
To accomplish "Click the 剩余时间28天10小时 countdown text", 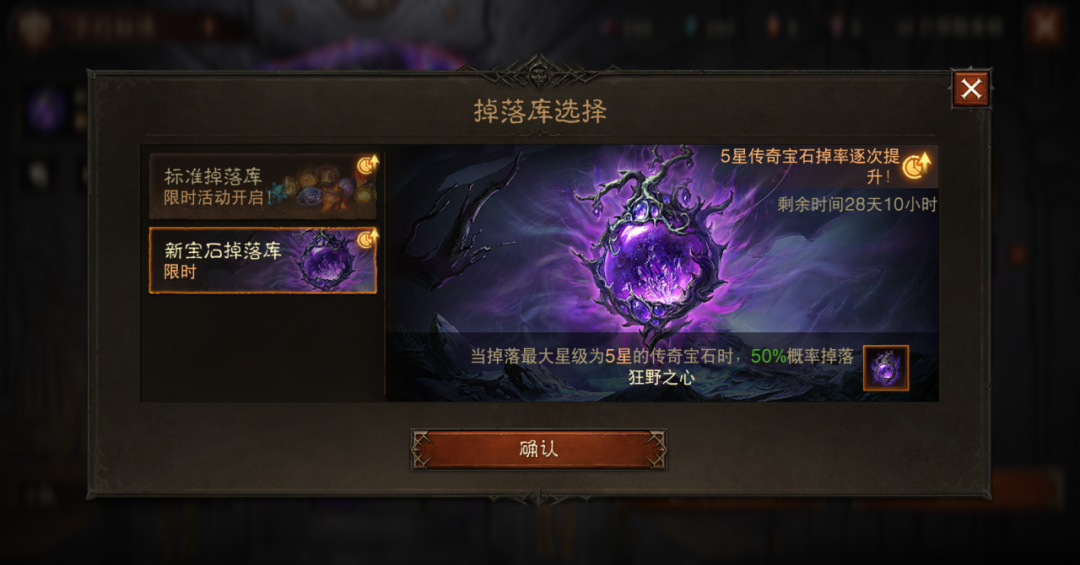I will [x=857, y=205].
